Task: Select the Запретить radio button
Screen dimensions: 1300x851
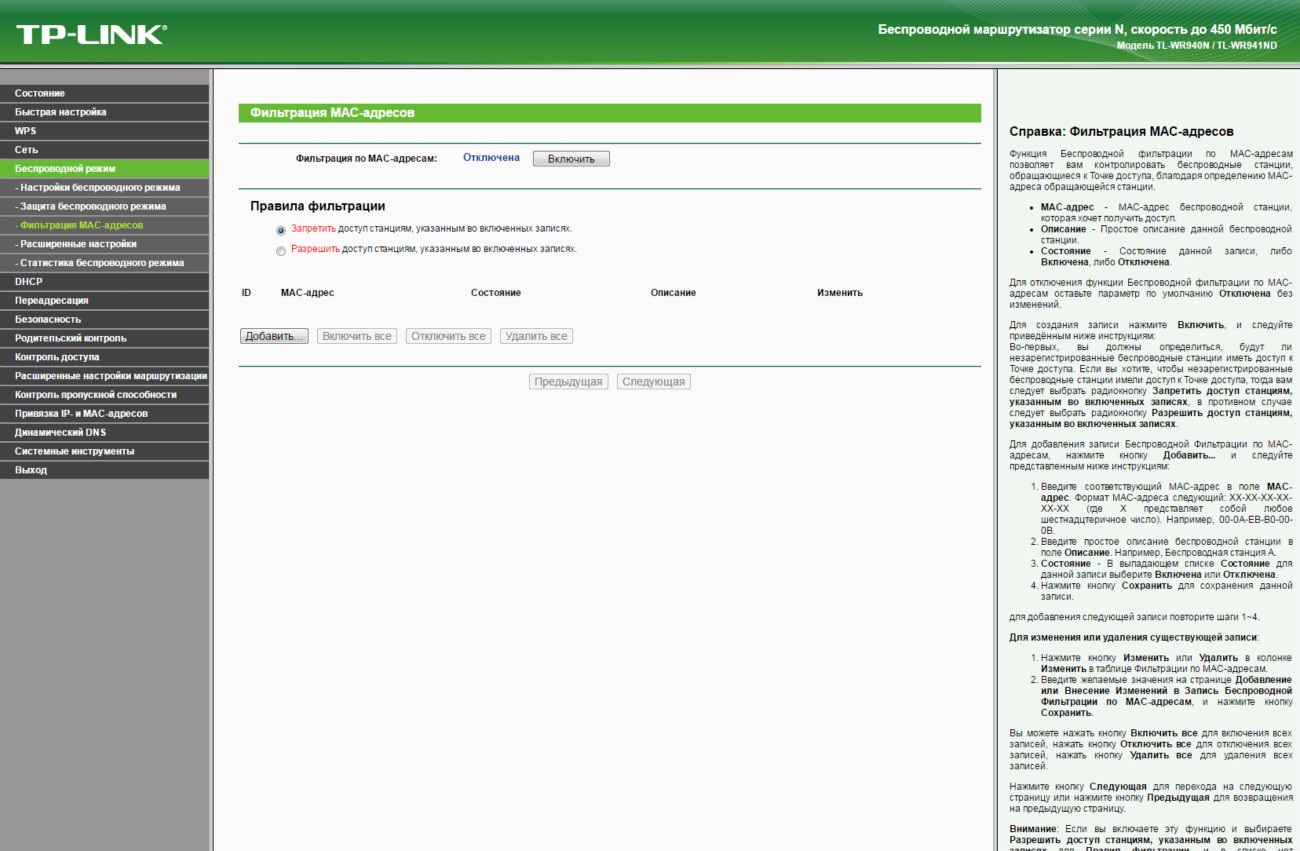Action: click(281, 230)
